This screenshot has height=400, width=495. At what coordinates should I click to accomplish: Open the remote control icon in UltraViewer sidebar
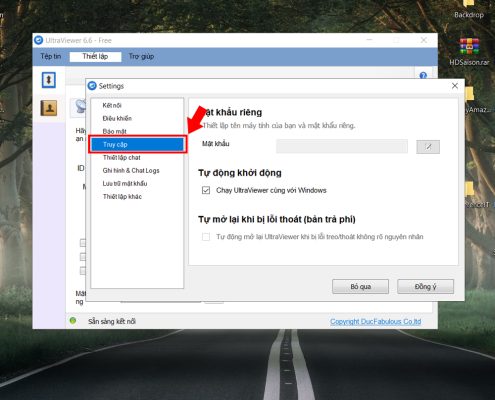pos(49,80)
